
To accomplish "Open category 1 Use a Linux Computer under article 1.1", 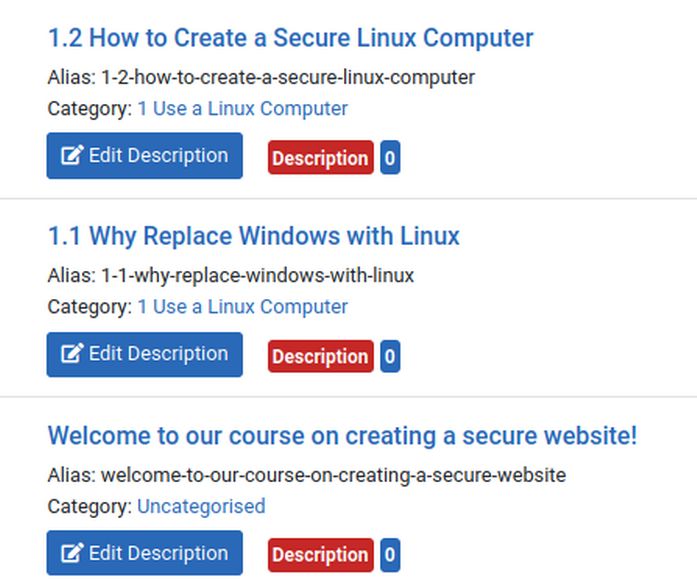I will 242,307.
